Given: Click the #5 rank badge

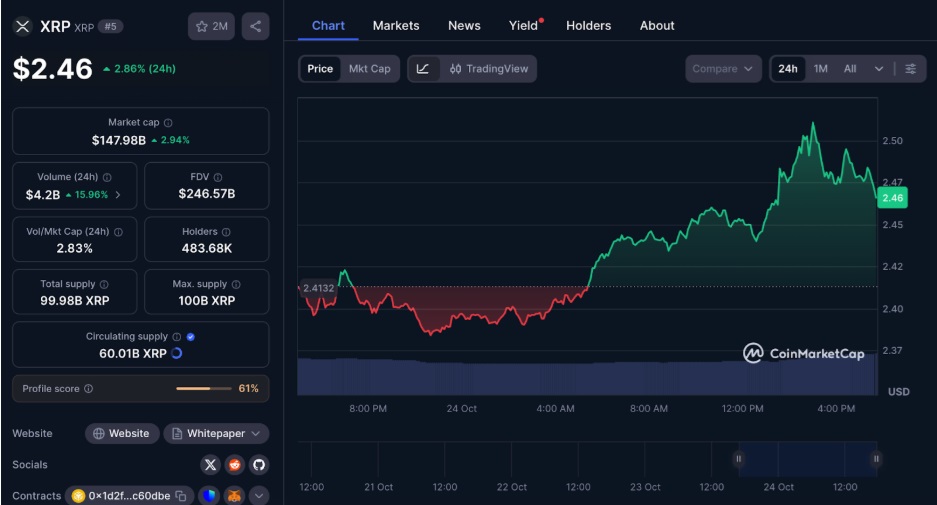Looking at the screenshot, I should (111, 26).
